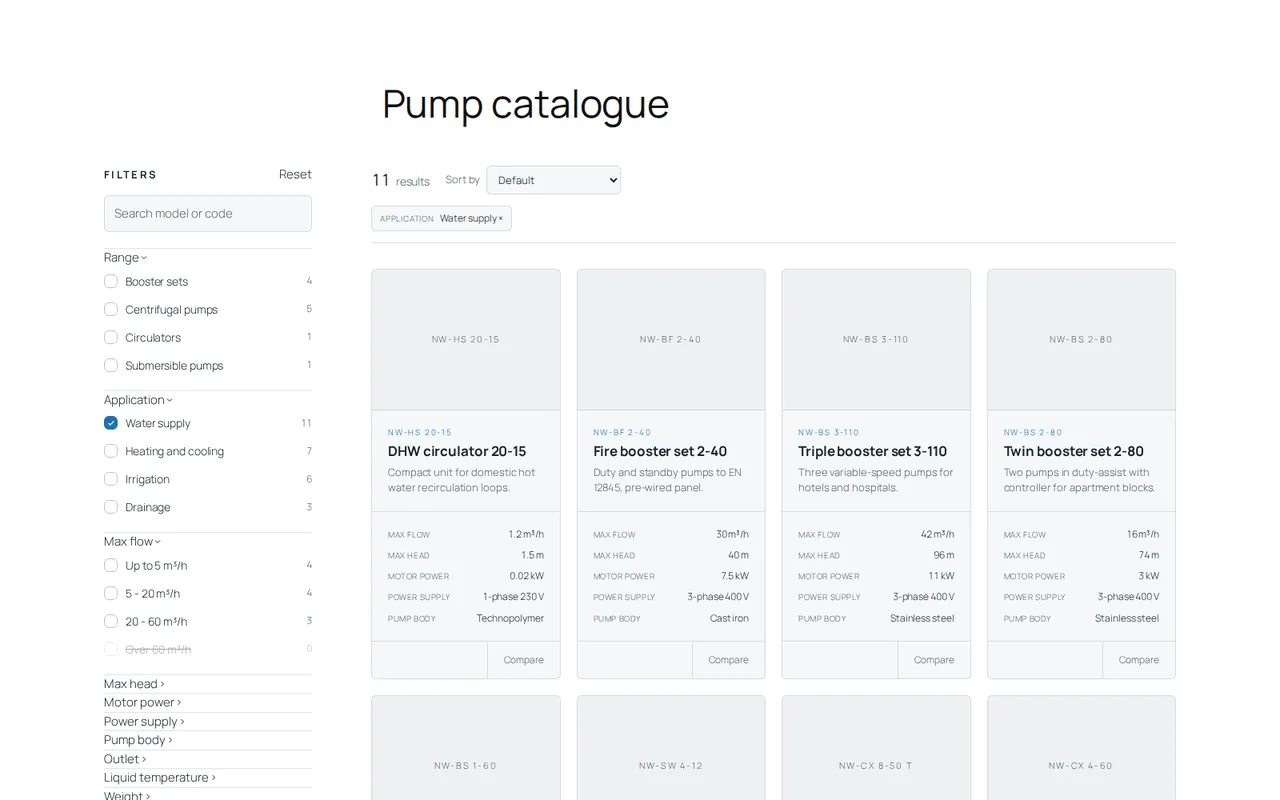Reset all filters
This screenshot has width=1280, height=800.
pyautogui.click(x=295, y=174)
